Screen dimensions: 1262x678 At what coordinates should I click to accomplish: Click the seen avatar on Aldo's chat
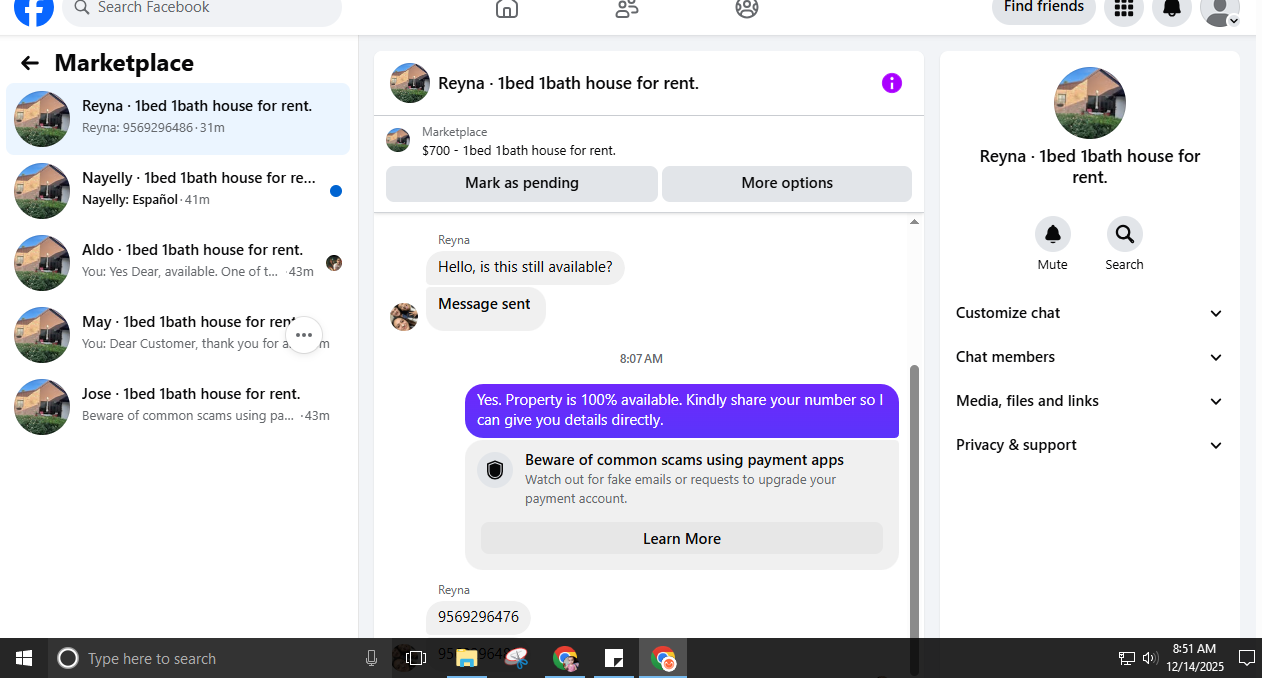pyautogui.click(x=334, y=263)
